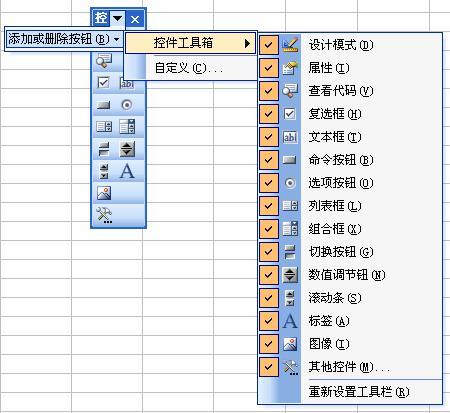Select the list box tool in the toolbox
This screenshot has height=413, width=450.
click(x=104, y=127)
